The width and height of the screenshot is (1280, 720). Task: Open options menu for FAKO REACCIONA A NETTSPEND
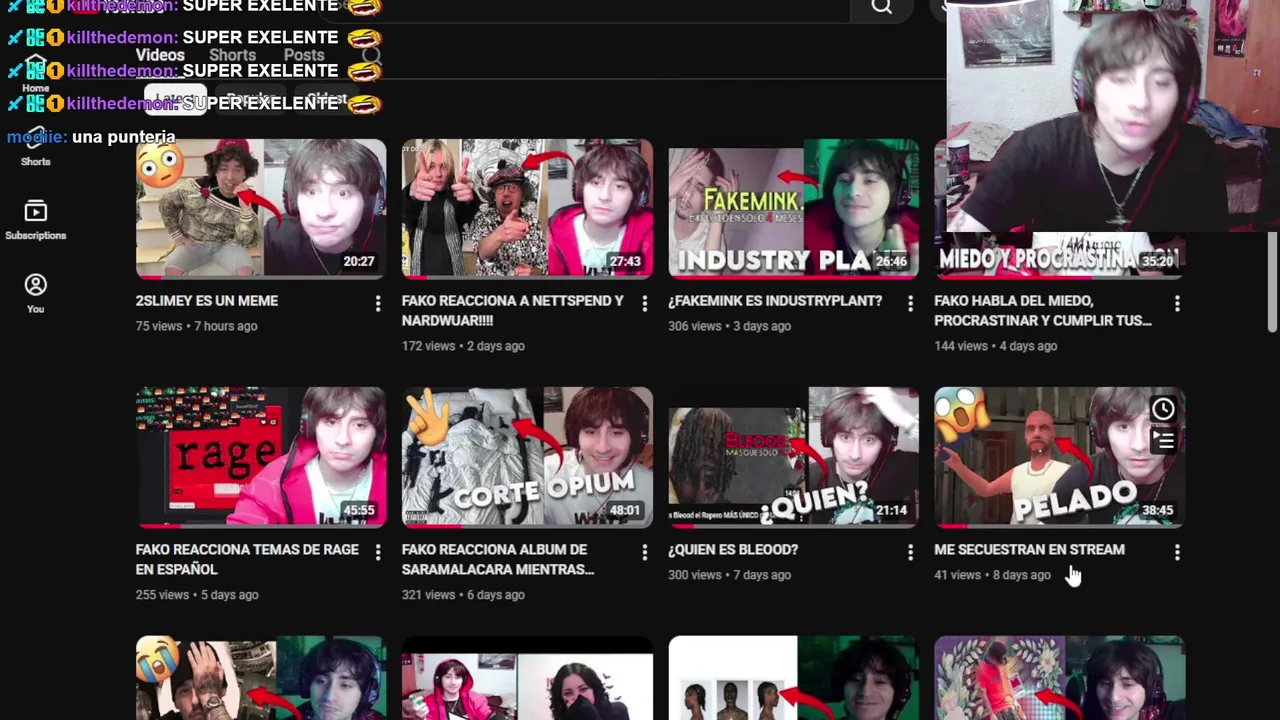coord(644,302)
